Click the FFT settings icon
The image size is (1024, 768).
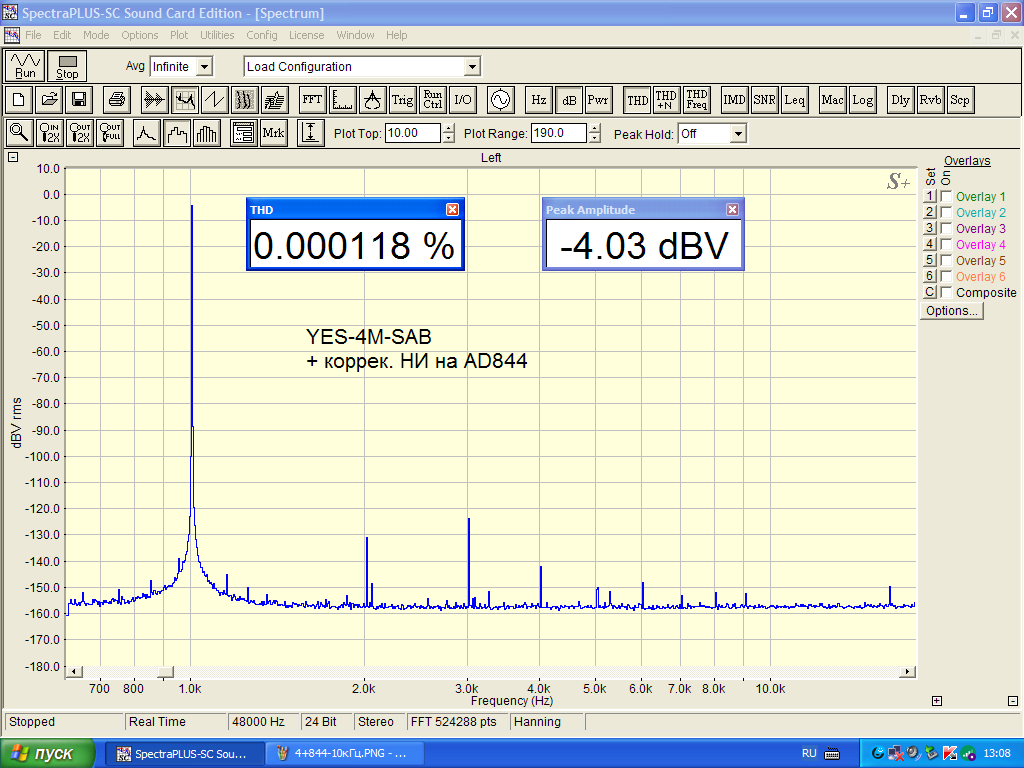tap(312, 100)
